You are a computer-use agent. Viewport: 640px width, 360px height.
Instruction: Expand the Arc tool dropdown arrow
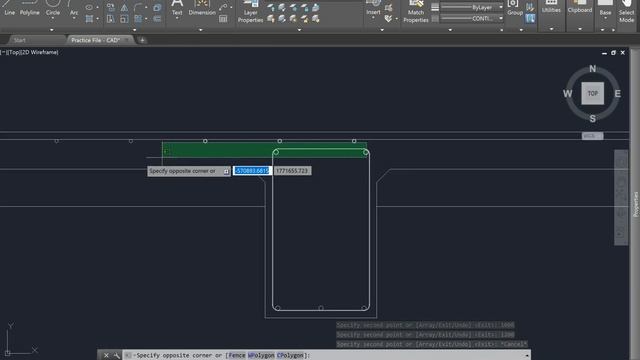[74, 18]
